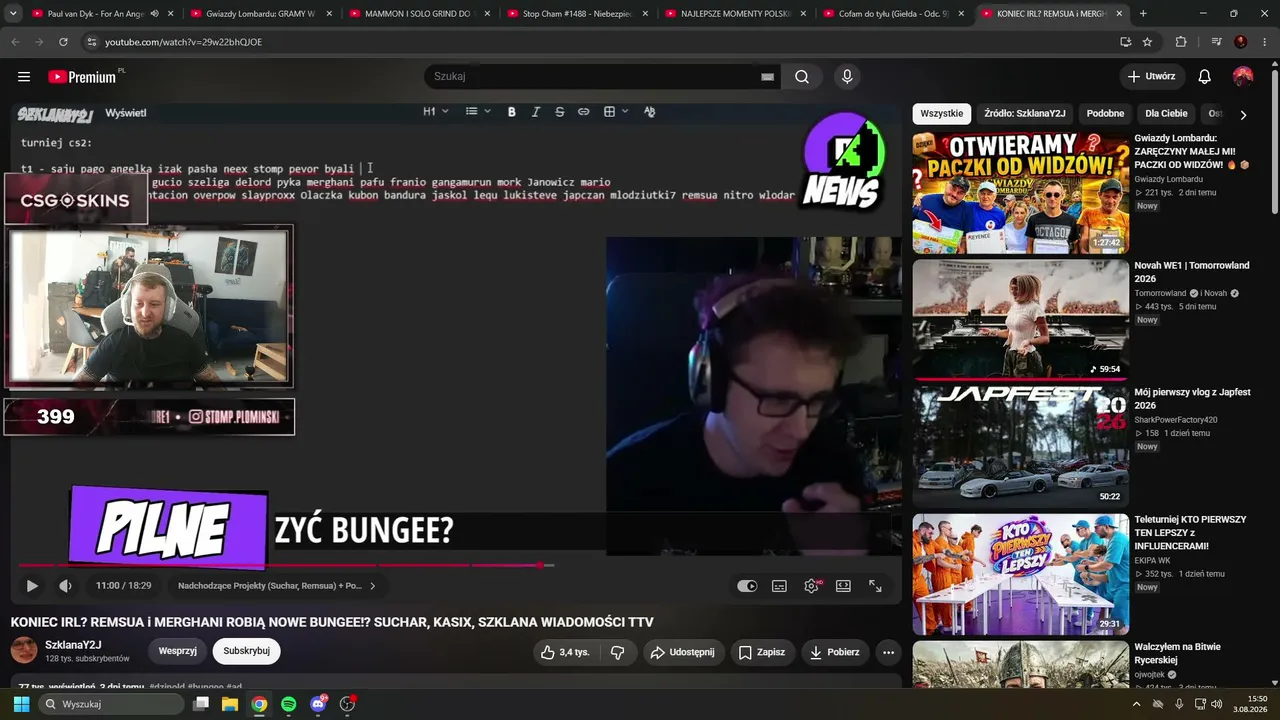Select the Podobne filter chip
Screen dimensions: 1280x720
[x=1105, y=114]
